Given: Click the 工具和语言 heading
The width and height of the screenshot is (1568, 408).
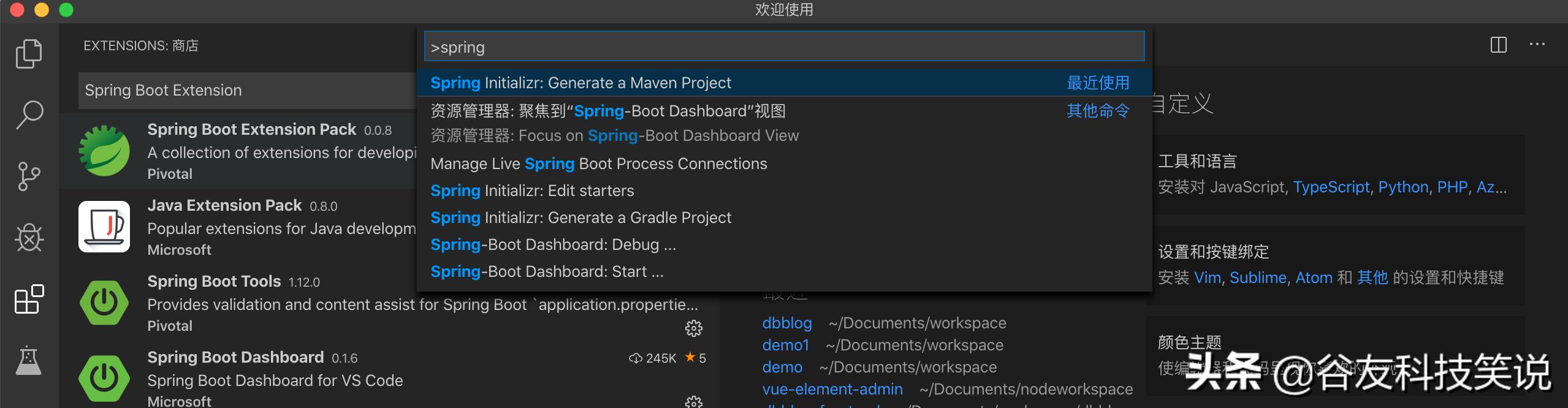Looking at the screenshot, I should click(x=1197, y=161).
